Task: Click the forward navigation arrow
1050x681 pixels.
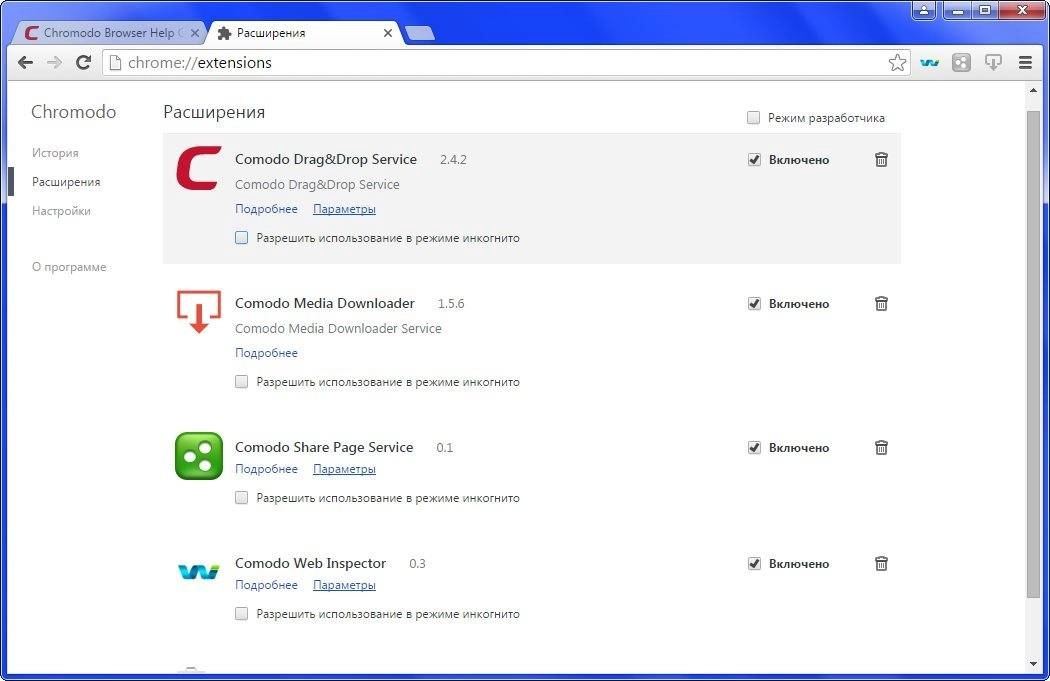Action: (54, 63)
